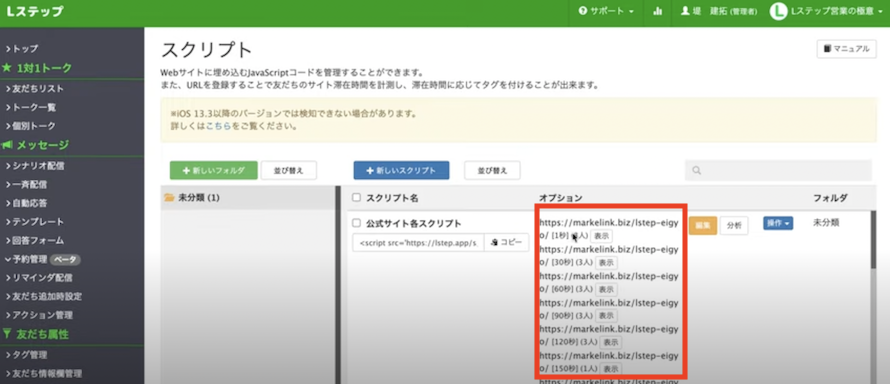Click the フォルダ column header
The height and width of the screenshot is (384, 890).
click(x=830, y=198)
